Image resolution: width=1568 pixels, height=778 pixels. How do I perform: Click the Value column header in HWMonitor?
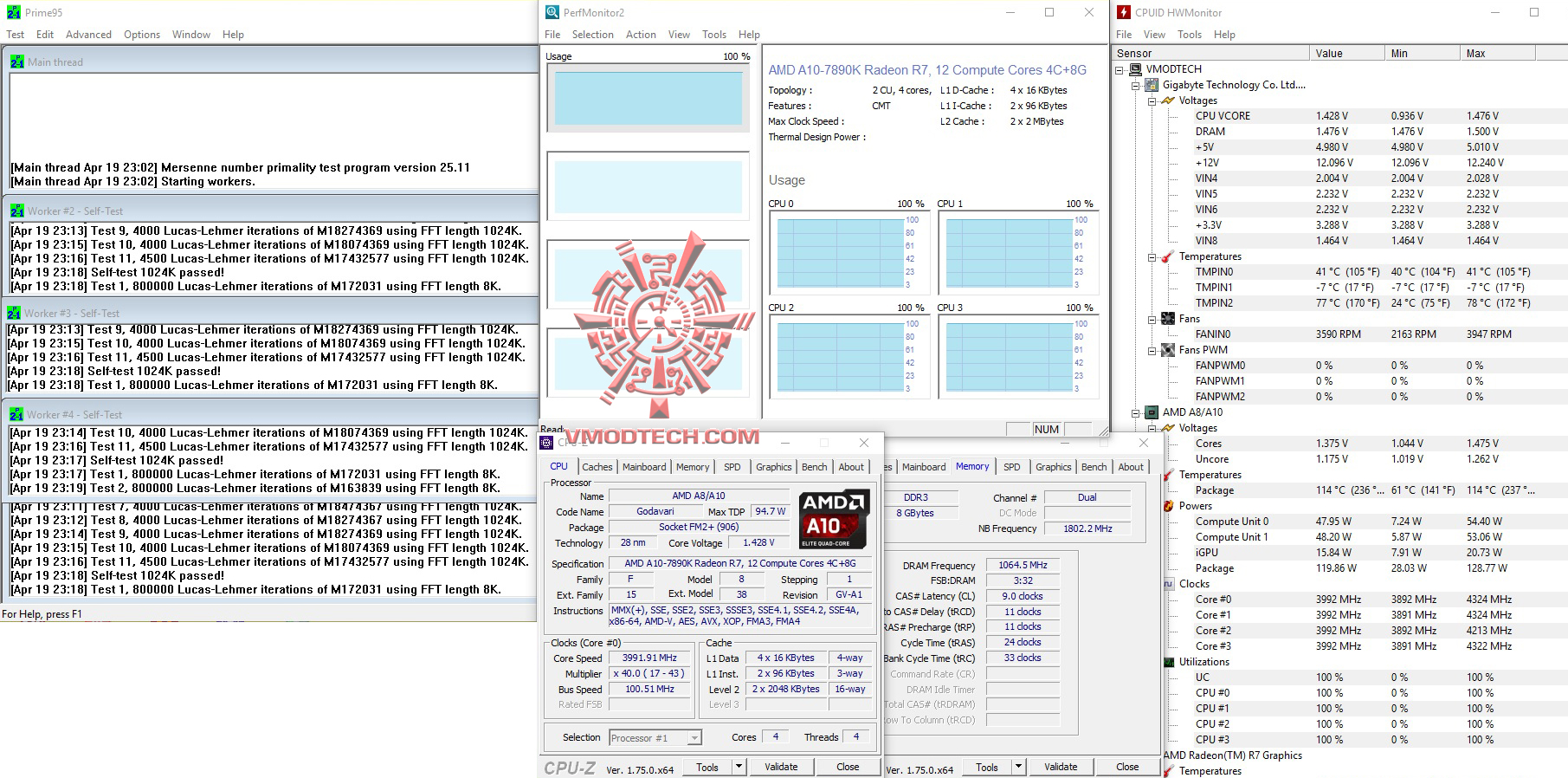coord(1346,54)
